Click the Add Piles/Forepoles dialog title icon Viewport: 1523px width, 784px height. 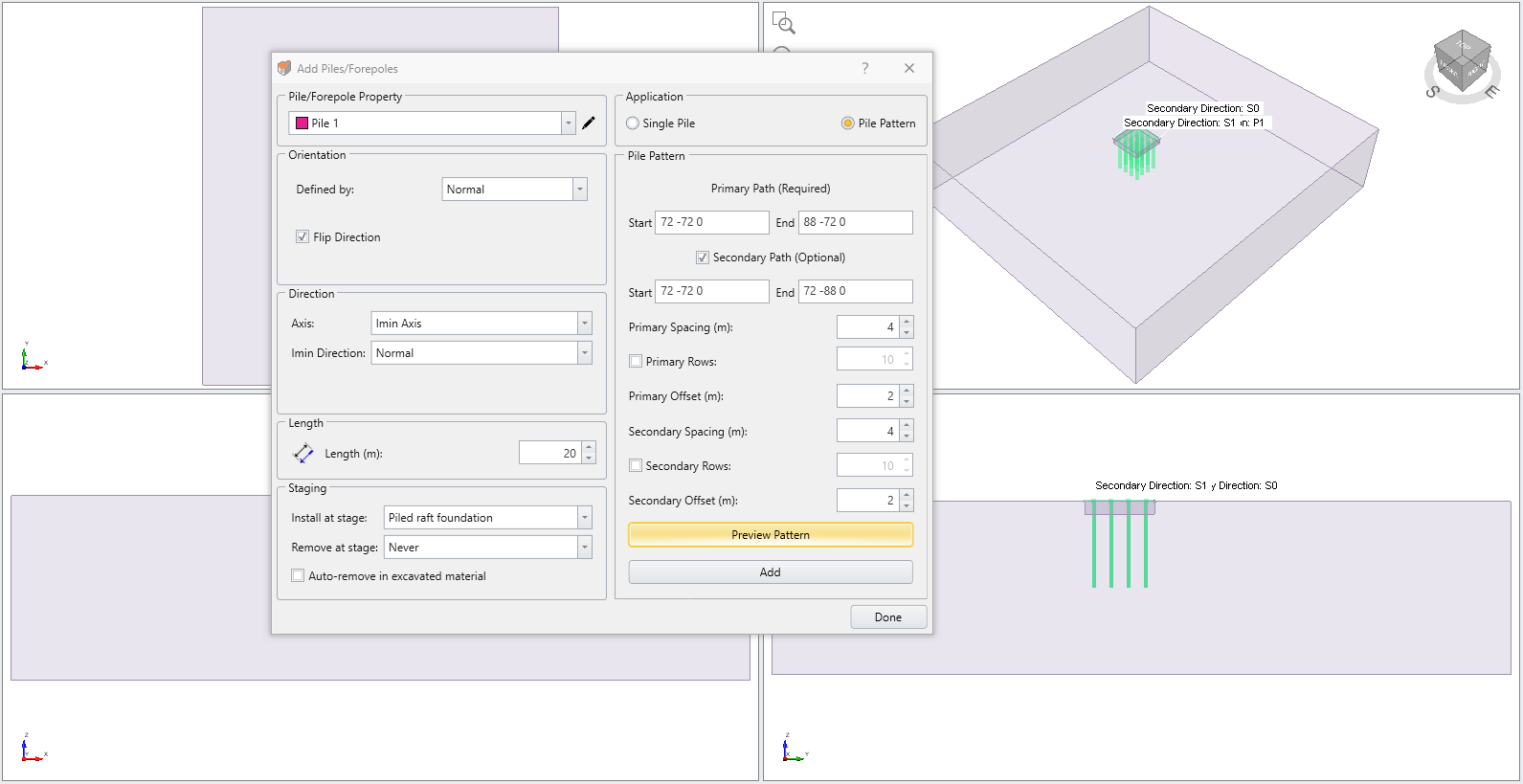(x=284, y=68)
